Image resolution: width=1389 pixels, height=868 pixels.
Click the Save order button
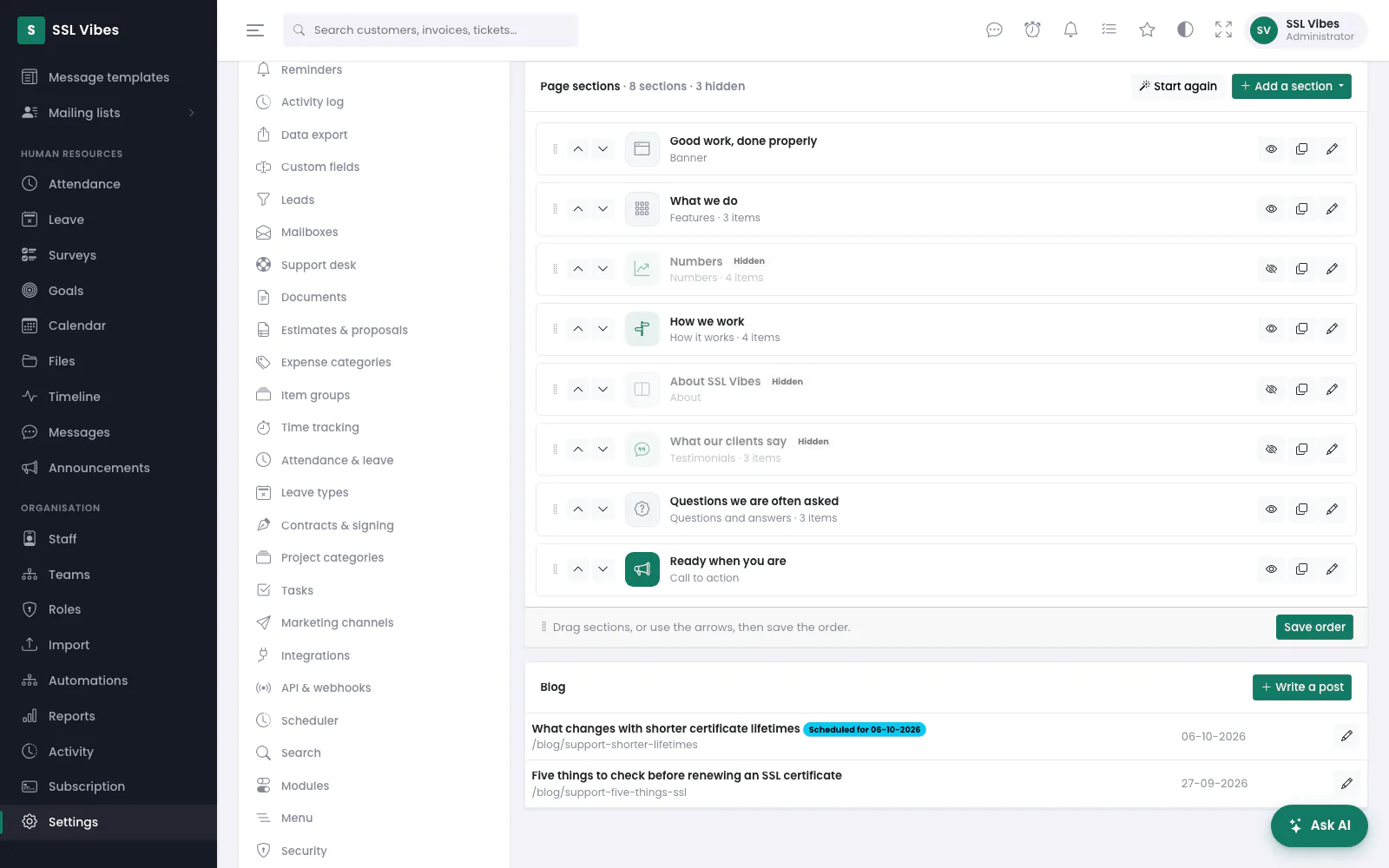pos(1314,627)
